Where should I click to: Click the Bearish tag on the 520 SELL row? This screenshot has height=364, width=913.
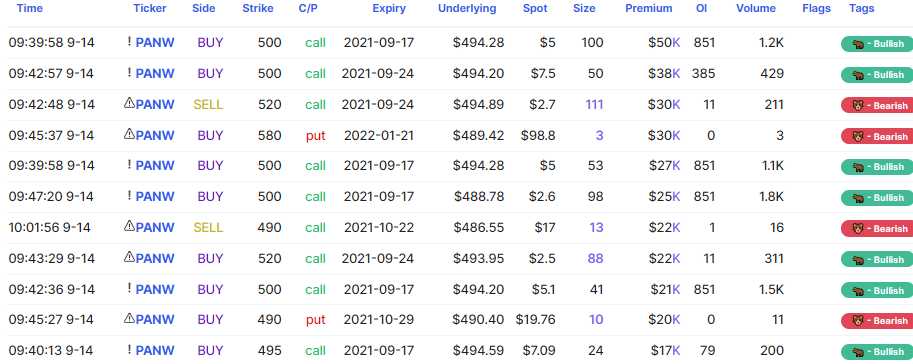877,105
